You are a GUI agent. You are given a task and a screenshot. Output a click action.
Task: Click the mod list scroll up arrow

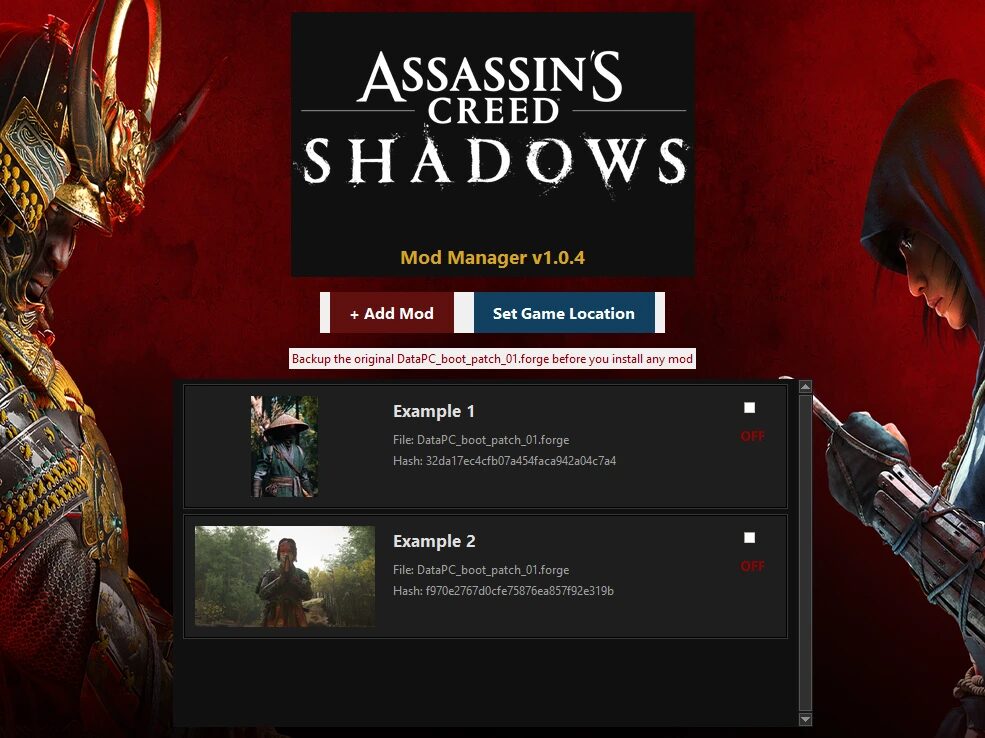[805, 387]
